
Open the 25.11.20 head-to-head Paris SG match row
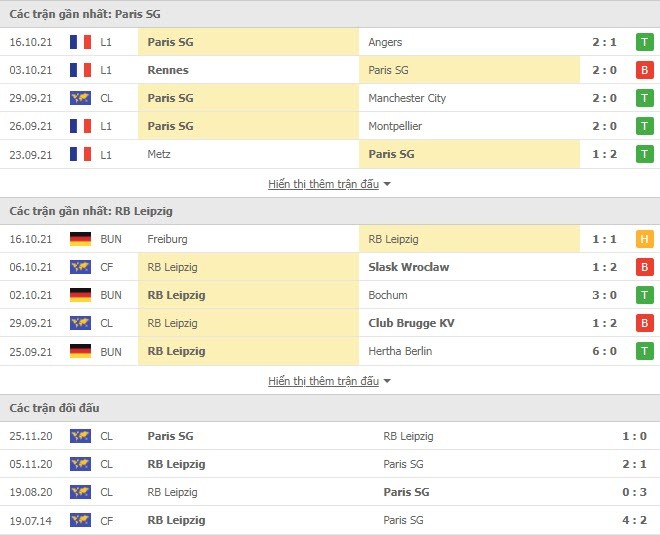click(330, 436)
